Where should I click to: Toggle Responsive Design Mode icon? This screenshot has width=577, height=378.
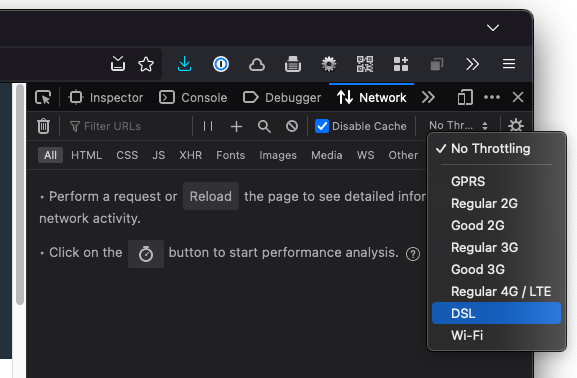tap(465, 98)
